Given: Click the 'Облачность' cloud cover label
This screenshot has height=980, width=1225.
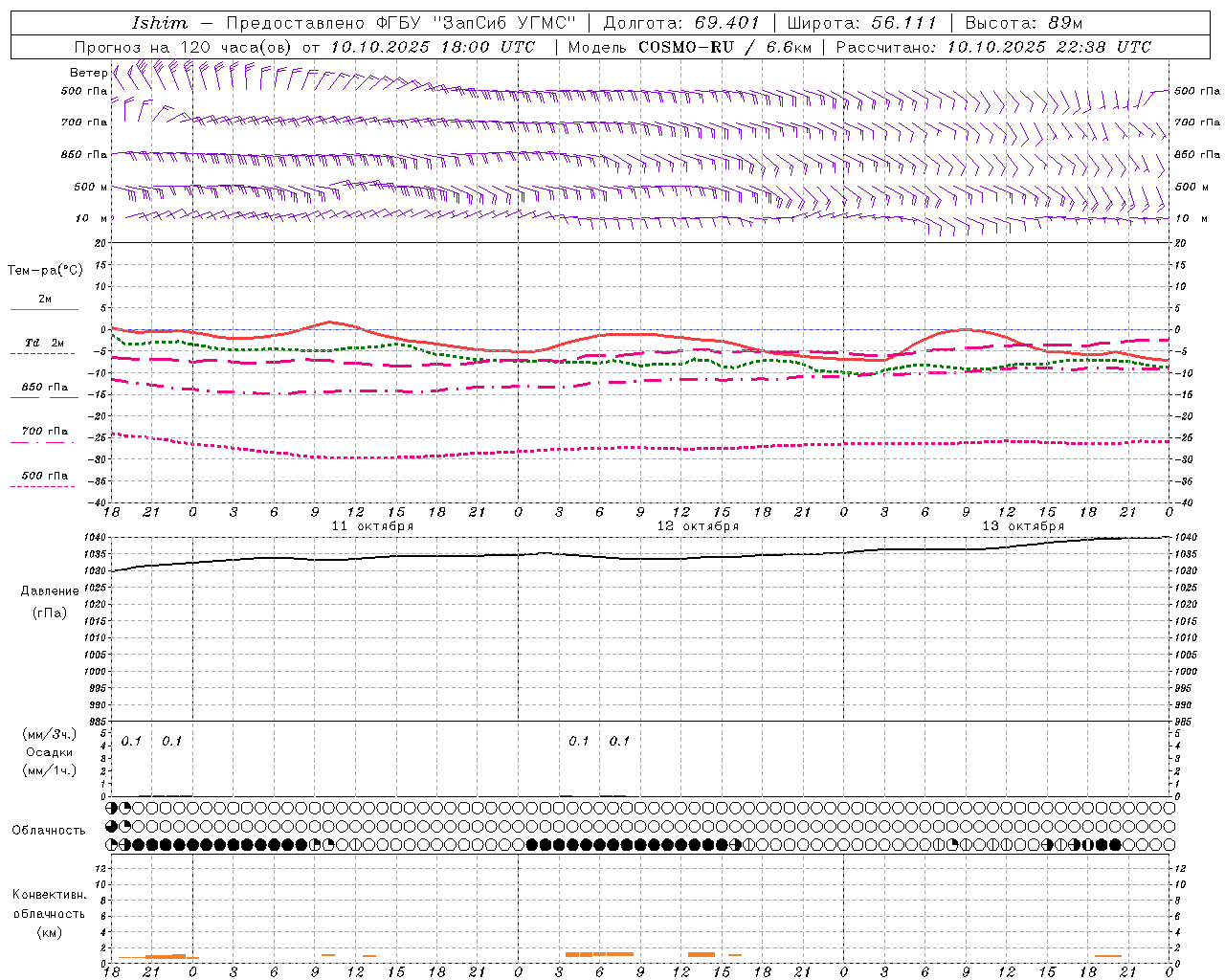Looking at the screenshot, I should [49, 831].
